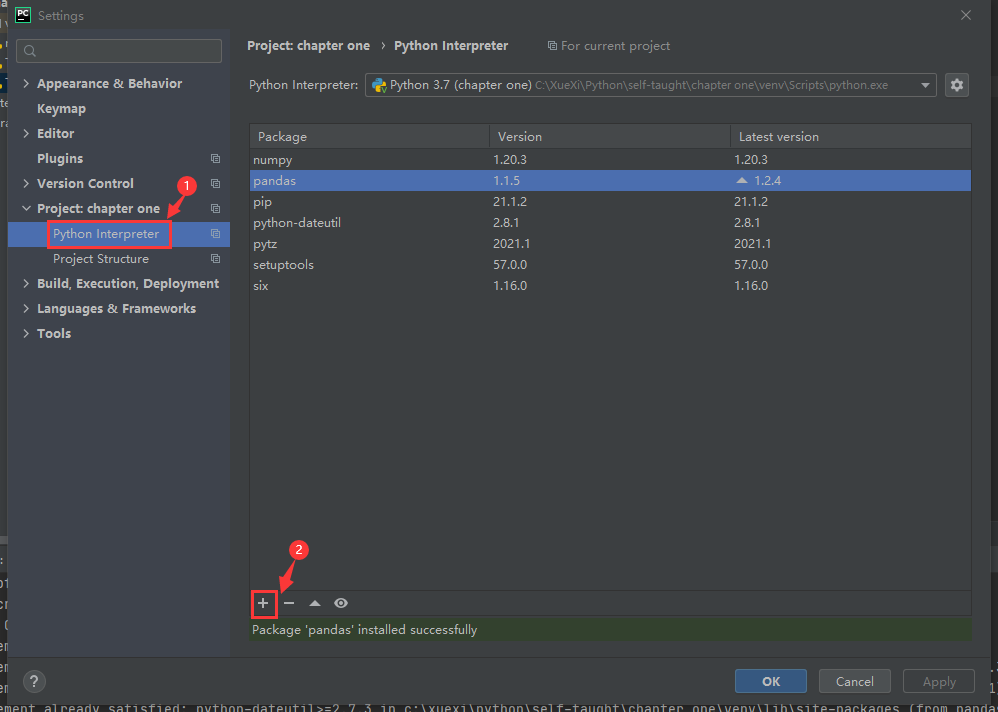Click the Cancel button
The width and height of the screenshot is (998, 712).
point(855,681)
